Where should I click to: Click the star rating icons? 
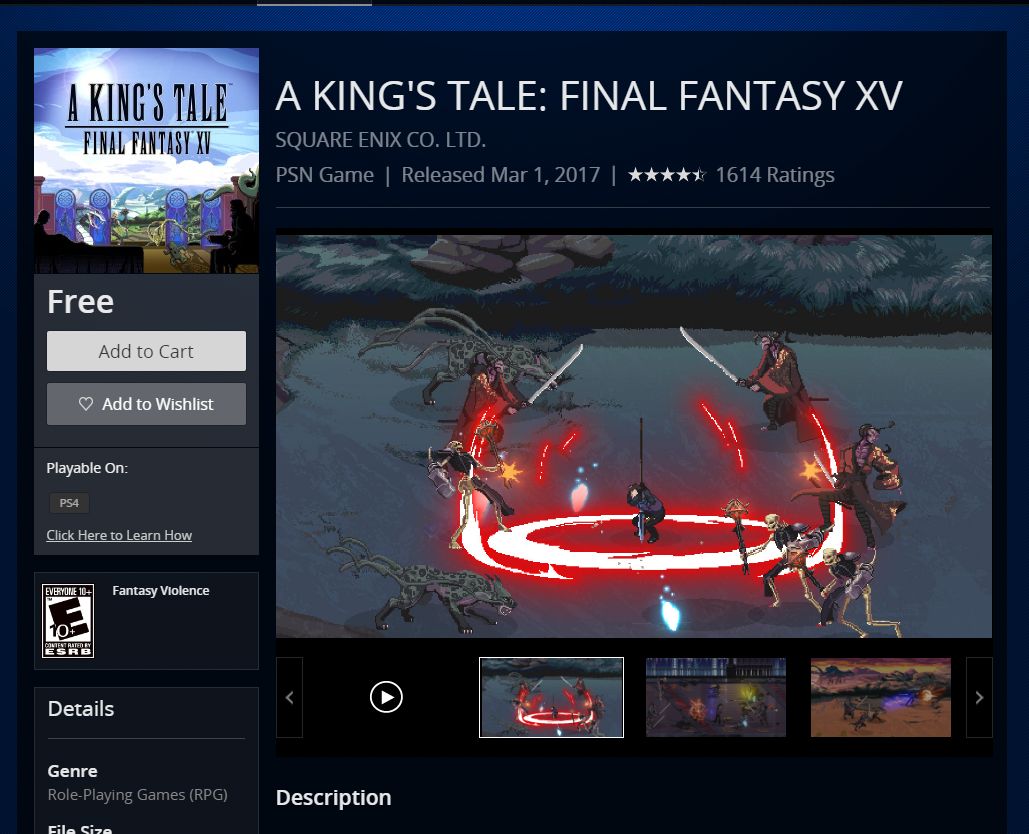click(667, 175)
